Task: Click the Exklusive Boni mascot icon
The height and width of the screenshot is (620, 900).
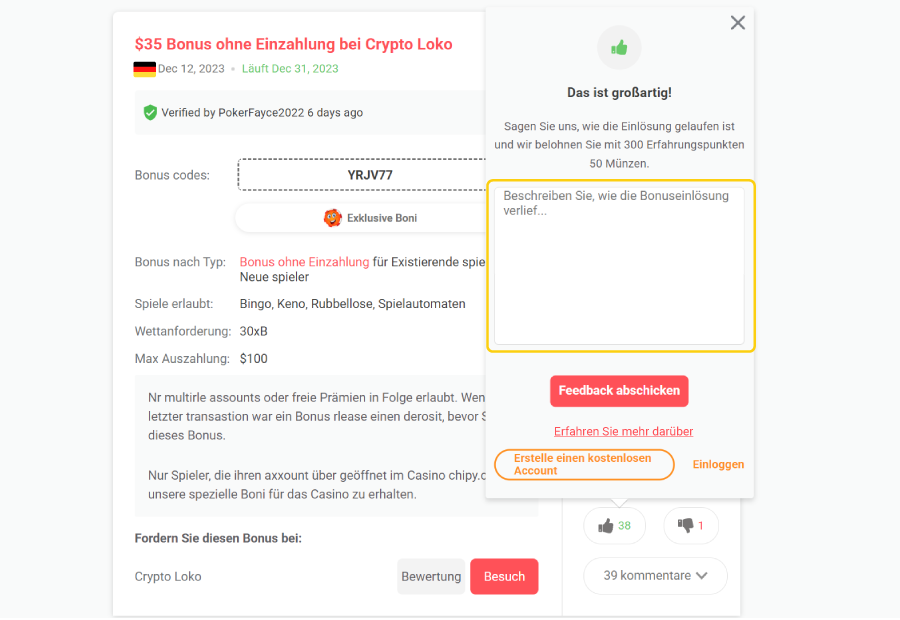Action: pyautogui.click(x=333, y=217)
